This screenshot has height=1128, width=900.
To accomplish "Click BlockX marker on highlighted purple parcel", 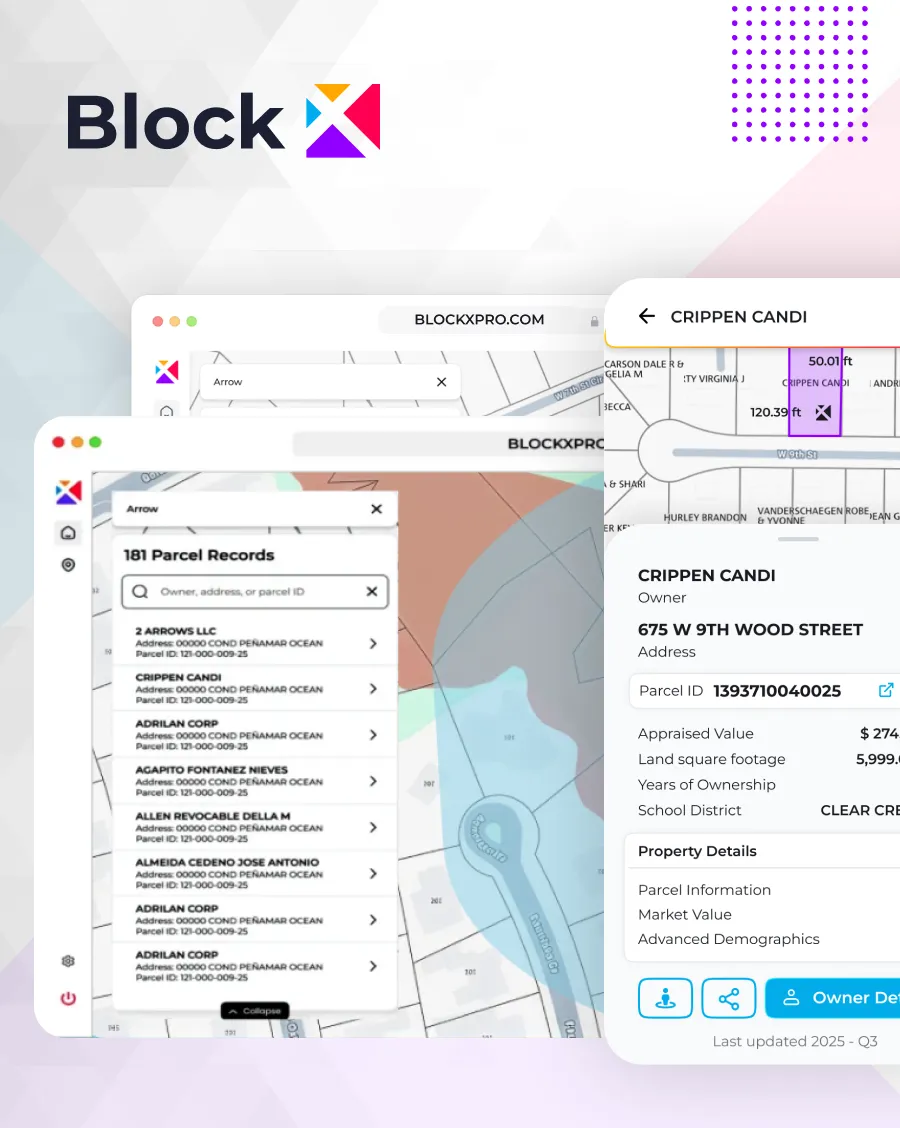I will (x=823, y=412).
